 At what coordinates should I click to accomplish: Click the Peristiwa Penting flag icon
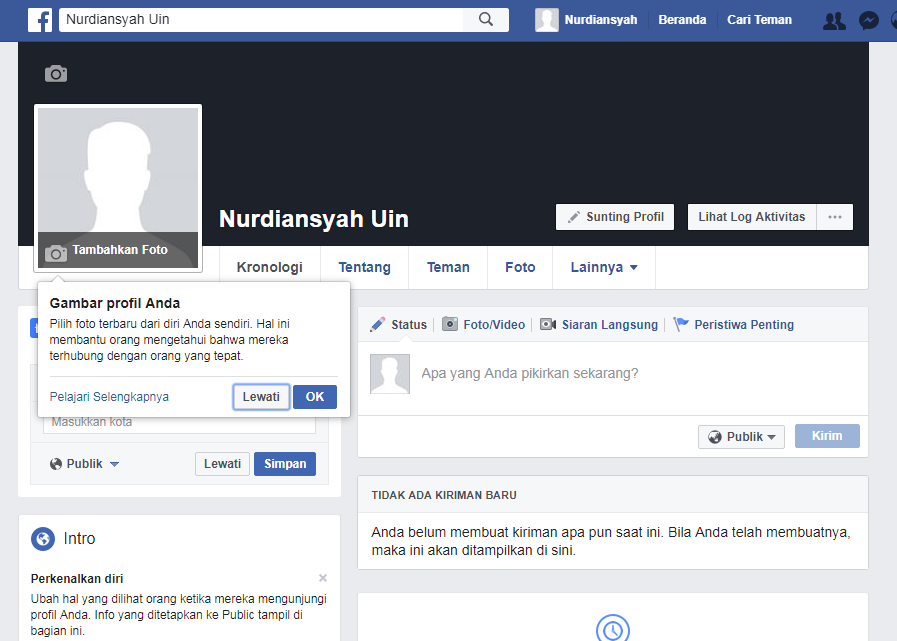683,323
